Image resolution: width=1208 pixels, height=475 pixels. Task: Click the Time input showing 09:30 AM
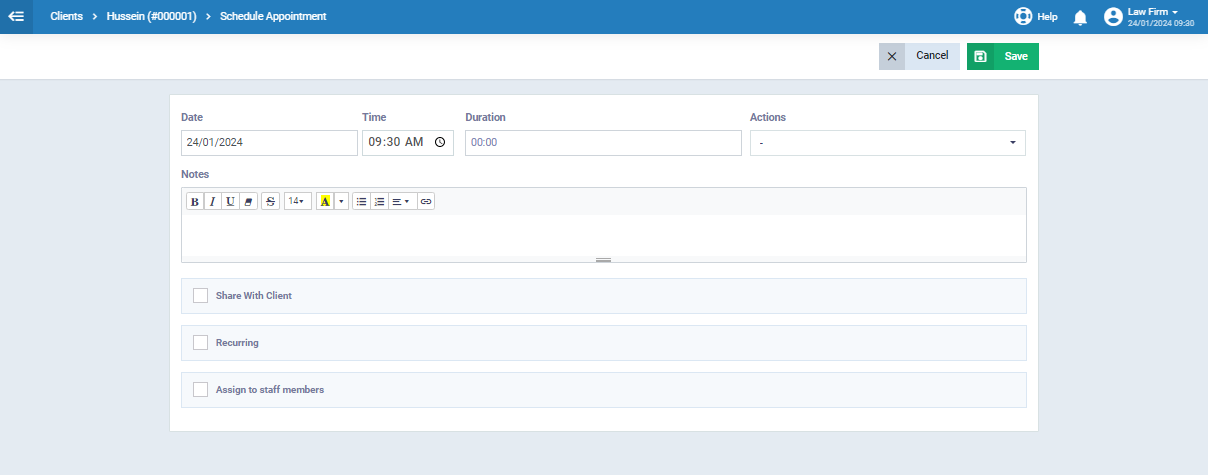tap(408, 143)
